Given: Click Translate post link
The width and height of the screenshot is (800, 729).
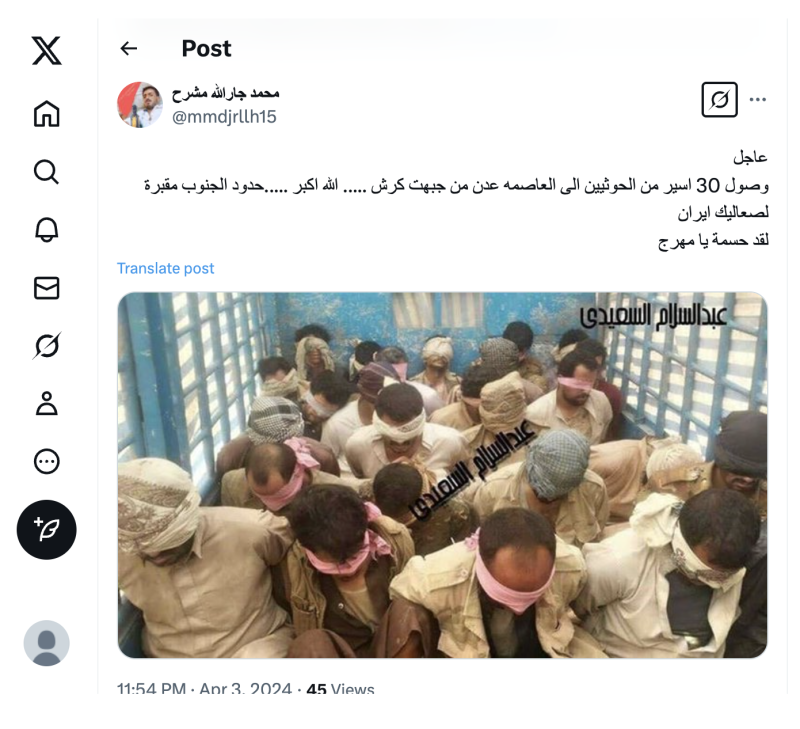Looking at the screenshot, I should click(165, 268).
